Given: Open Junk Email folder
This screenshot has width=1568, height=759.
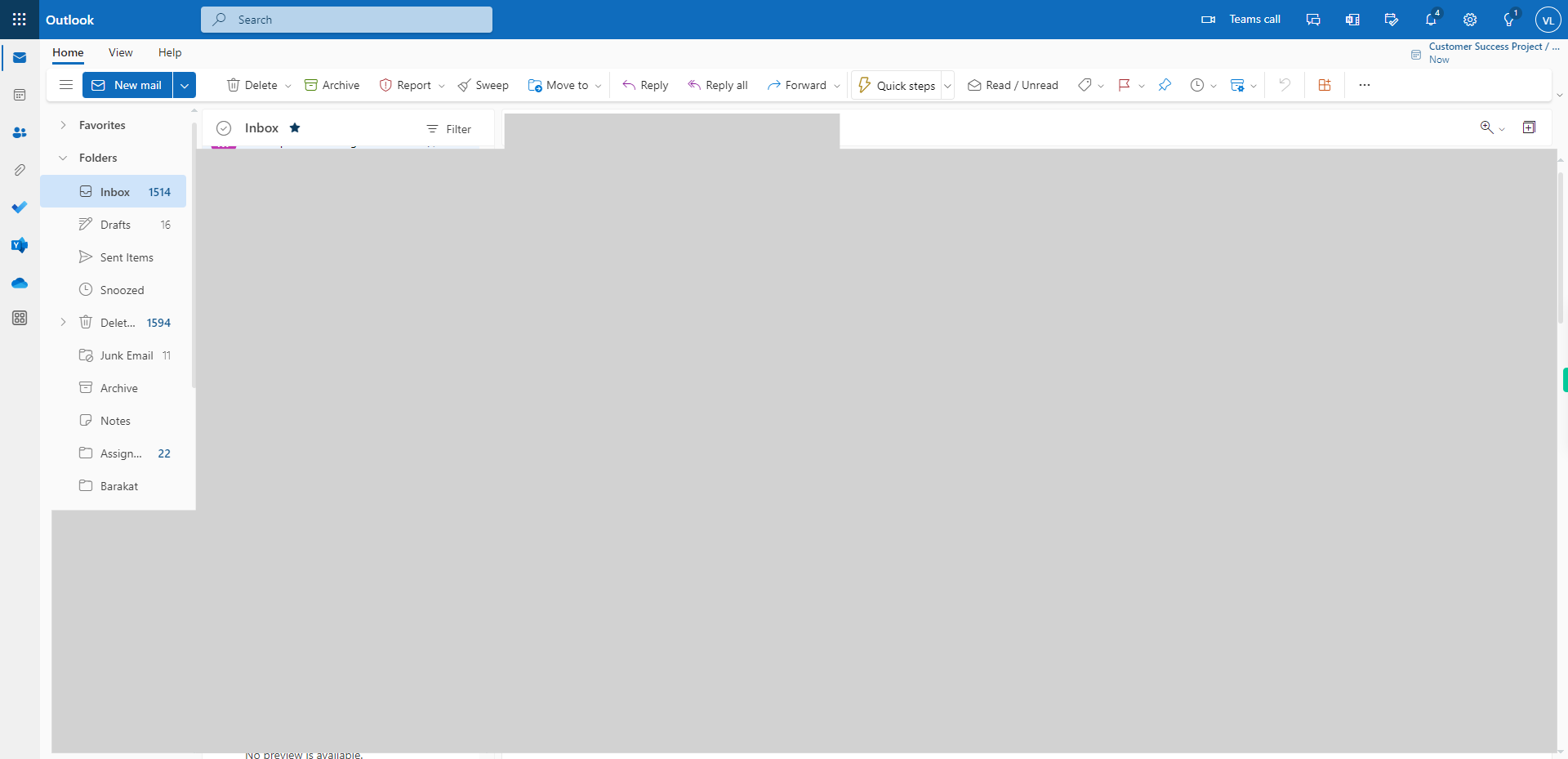Looking at the screenshot, I should click(114, 355).
